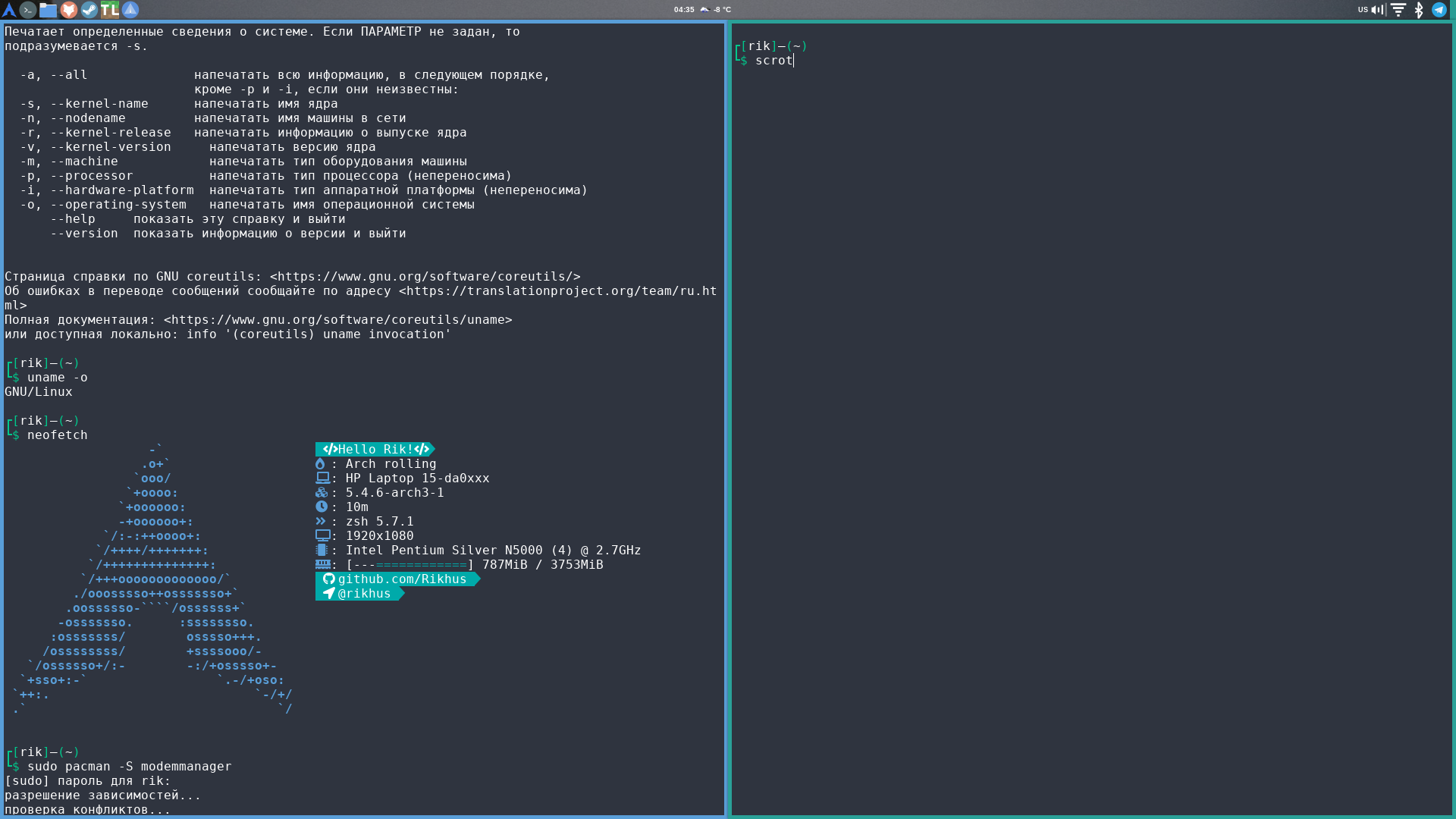Click the chevron shell icon beside zsh 5.7.1
The width and height of the screenshot is (1456, 819).
pyautogui.click(x=321, y=521)
